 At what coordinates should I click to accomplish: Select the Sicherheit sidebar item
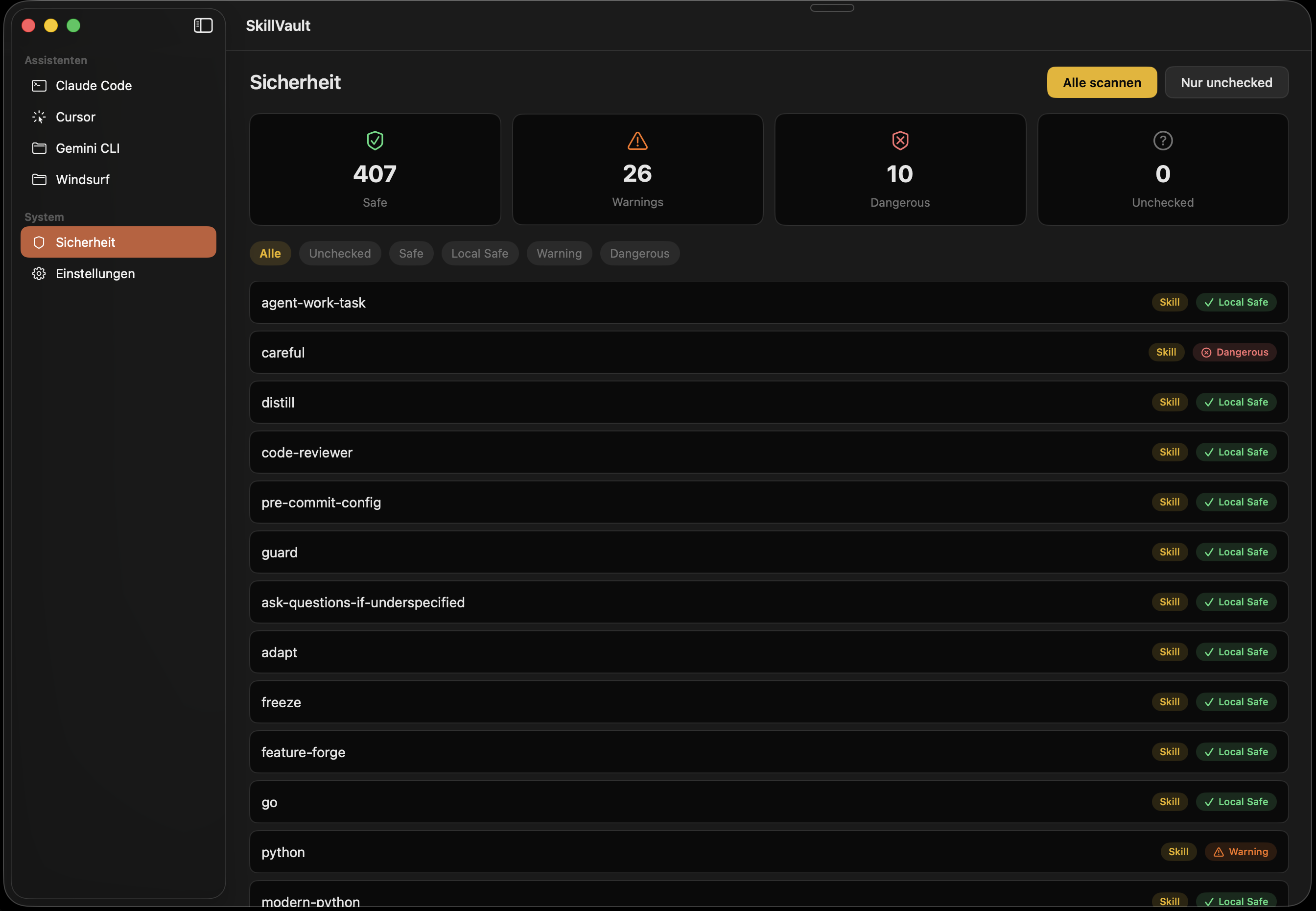(x=118, y=242)
